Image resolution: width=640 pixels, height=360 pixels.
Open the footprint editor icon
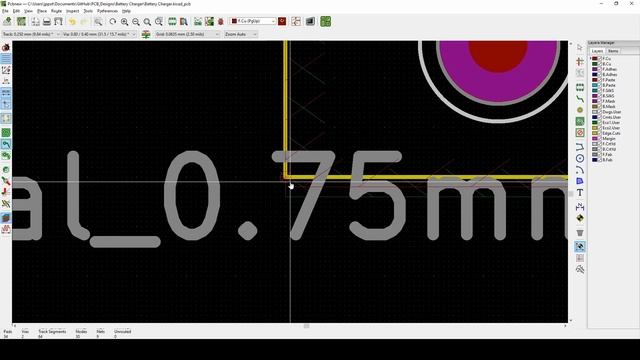tap(172, 22)
